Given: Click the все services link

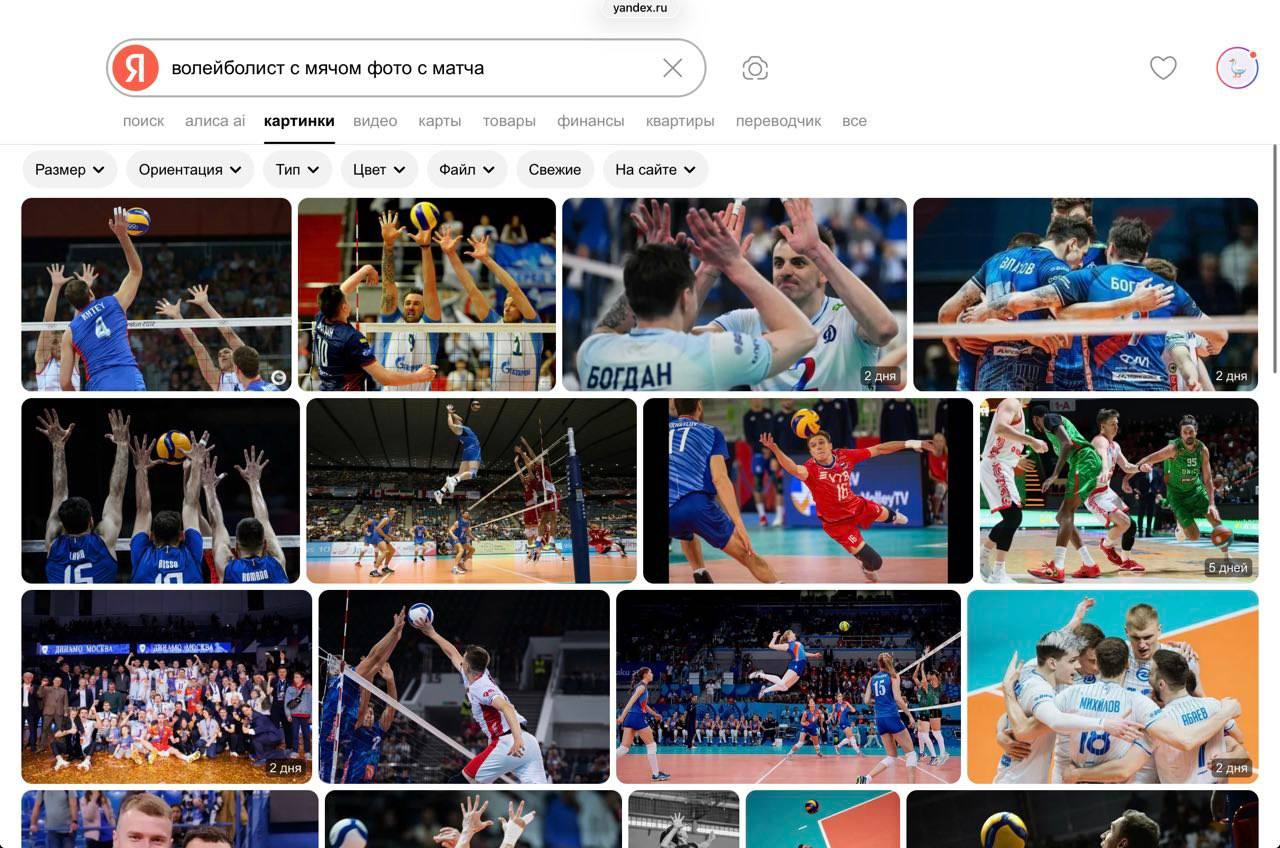Looking at the screenshot, I should point(854,121).
